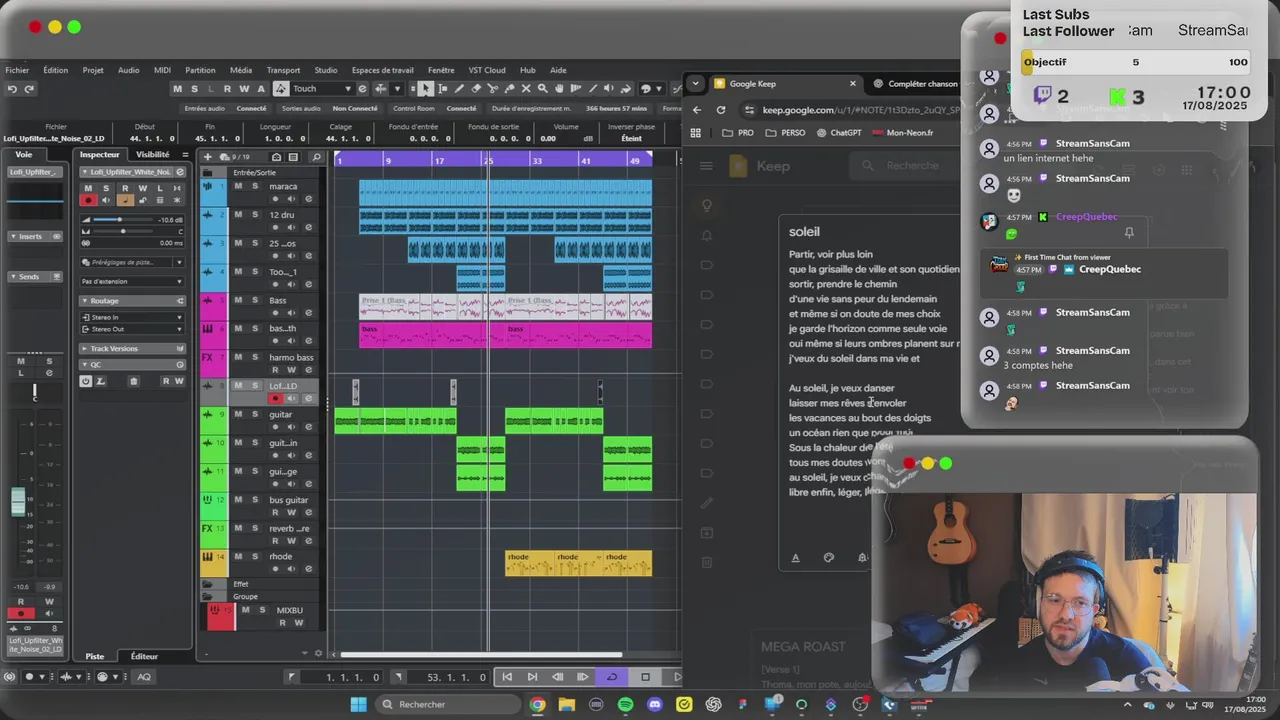Mute the maraca track

pos(238,186)
